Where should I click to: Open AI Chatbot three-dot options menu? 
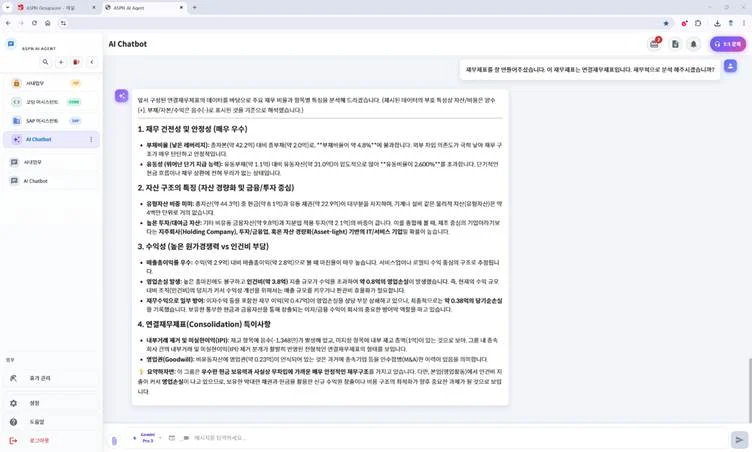tap(91, 140)
